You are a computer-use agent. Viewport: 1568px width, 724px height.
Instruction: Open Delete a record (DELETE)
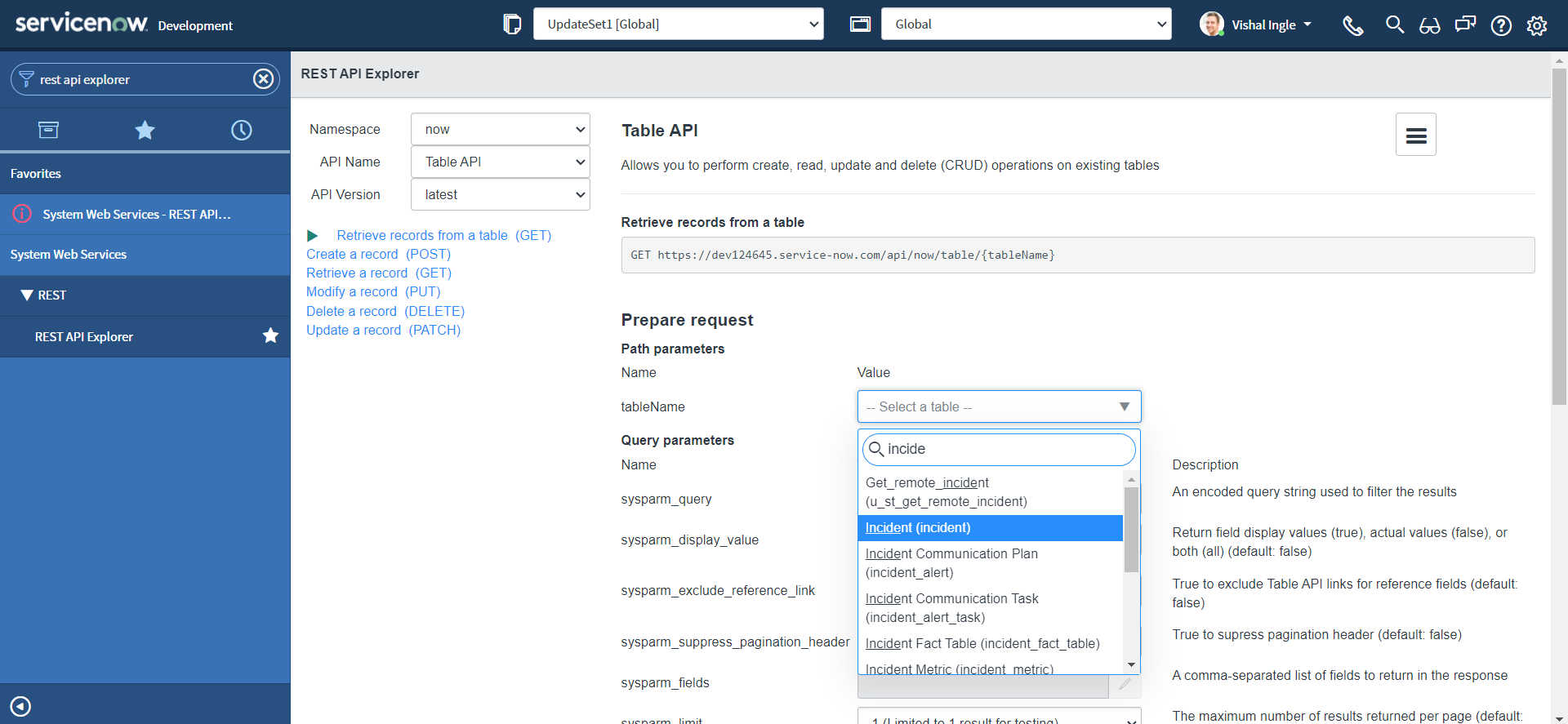385,311
